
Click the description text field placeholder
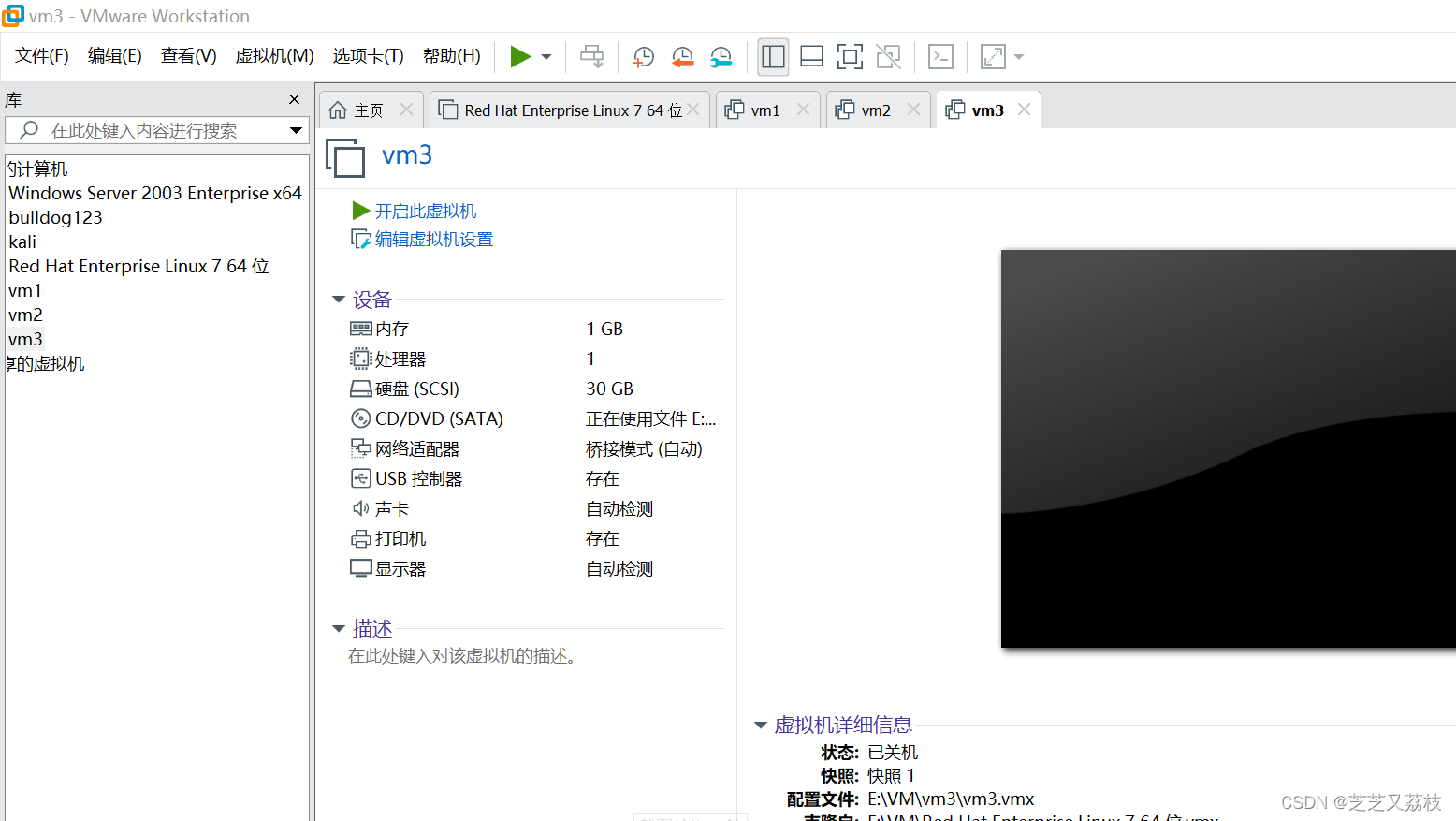pyautogui.click(x=465, y=656)
